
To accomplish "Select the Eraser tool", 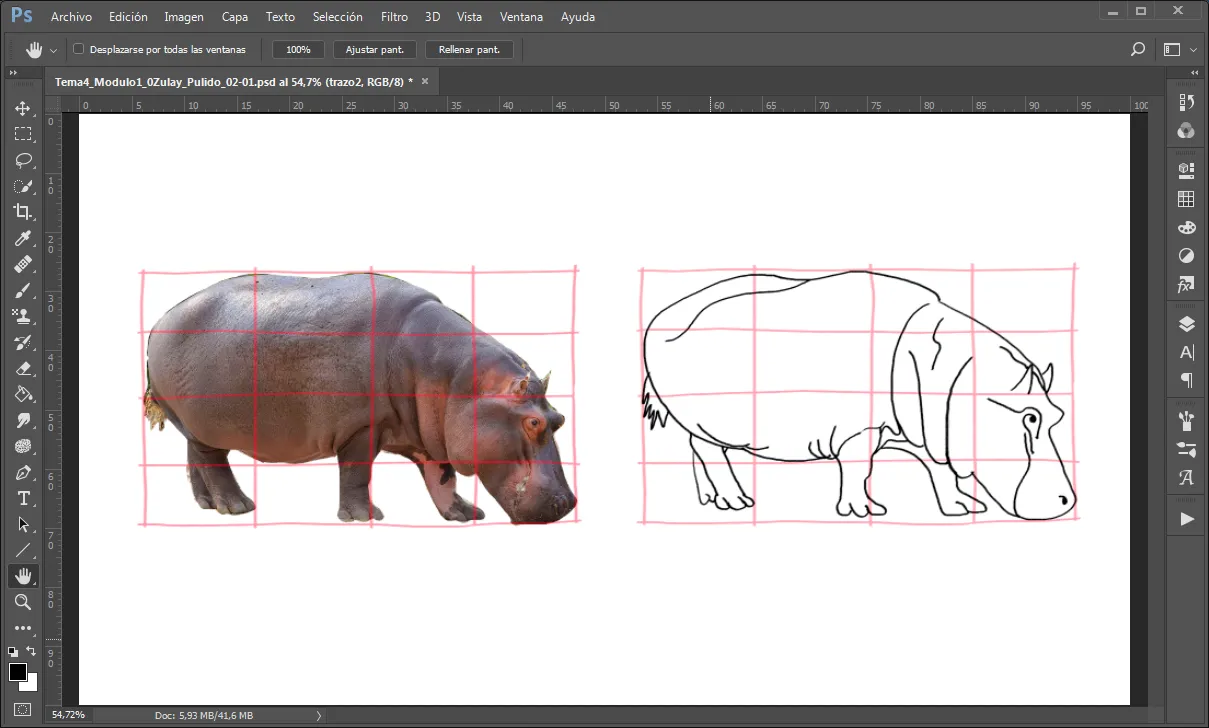I will pyautogui.click(x=22, y=368).
